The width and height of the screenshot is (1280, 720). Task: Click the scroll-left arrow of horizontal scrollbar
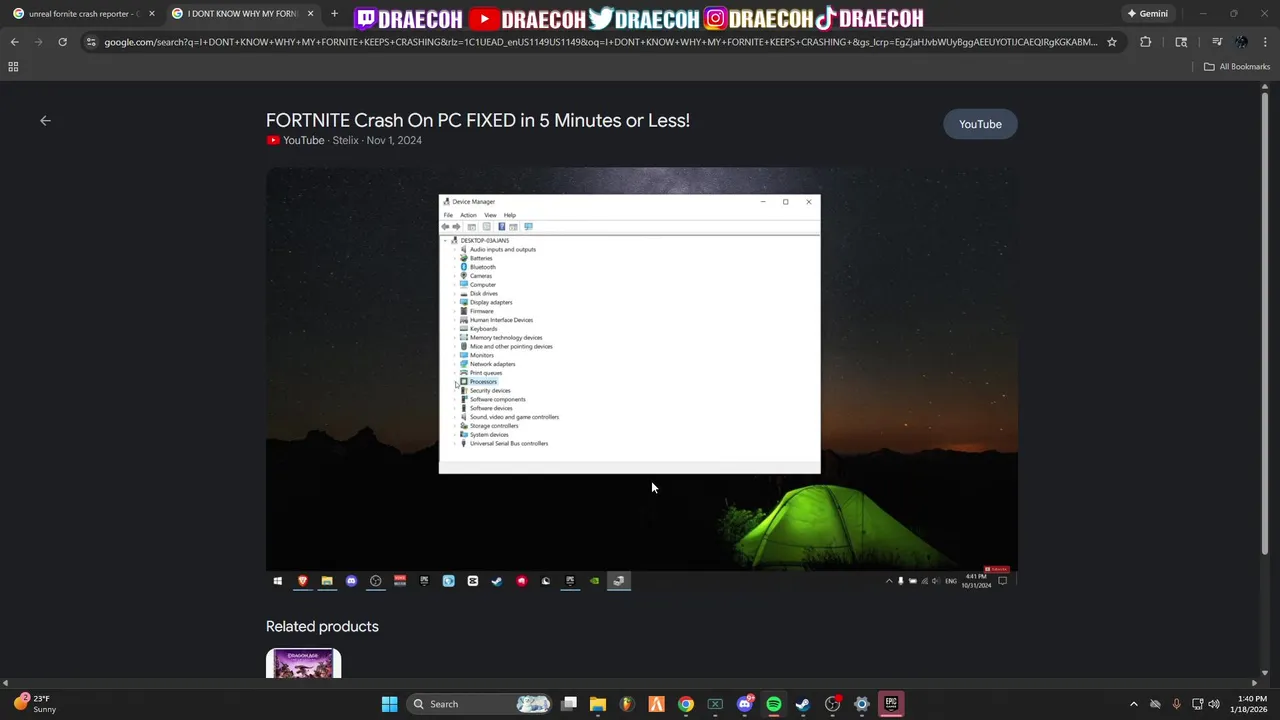5,683
